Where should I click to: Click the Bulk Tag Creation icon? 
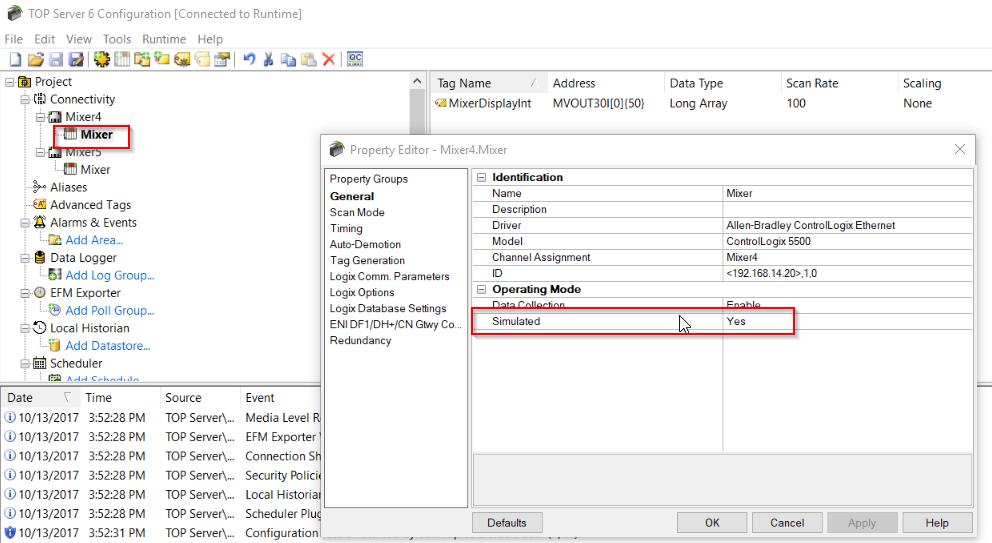point(182,59)
